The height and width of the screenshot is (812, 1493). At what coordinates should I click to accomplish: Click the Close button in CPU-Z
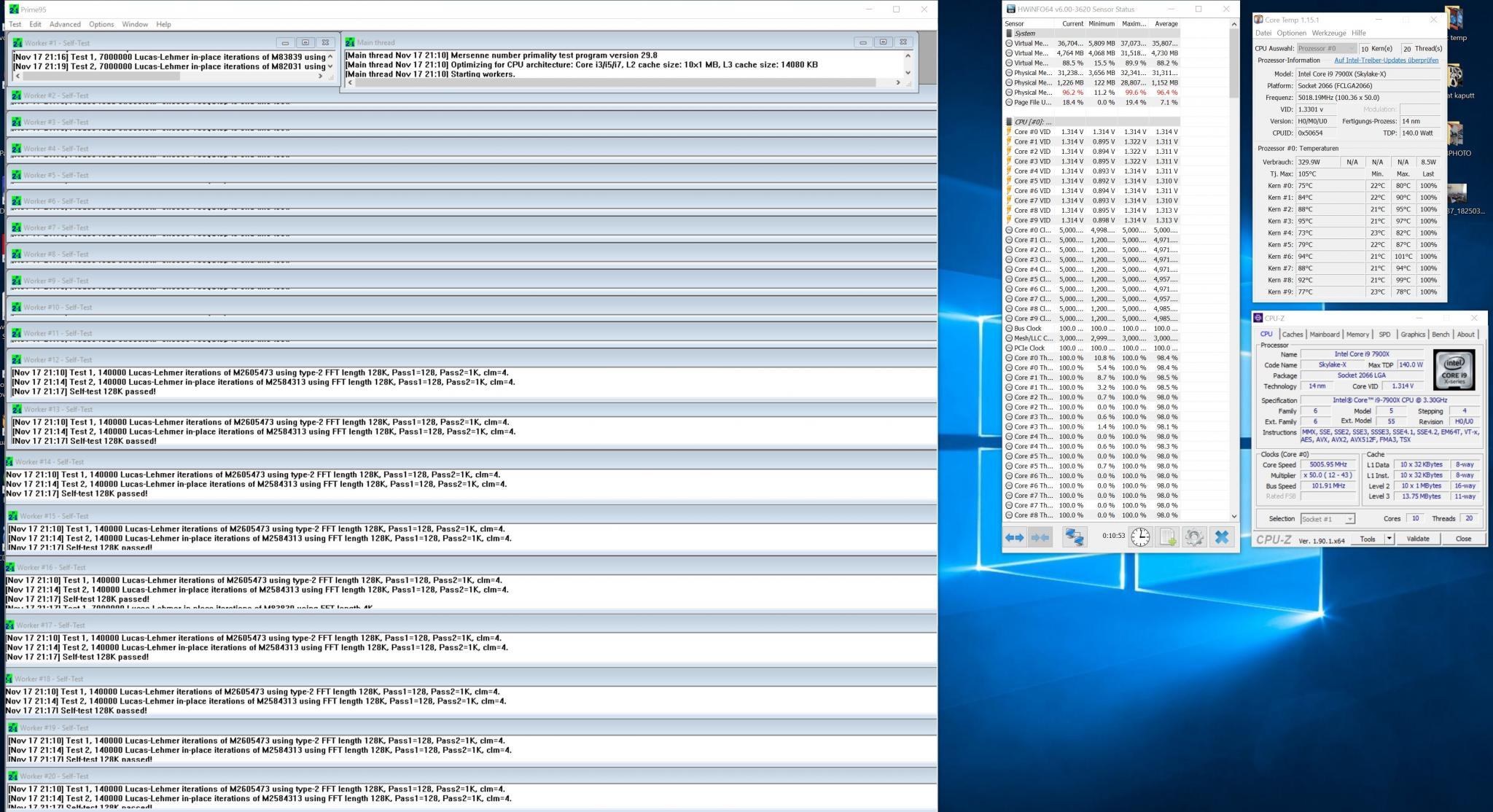point(1463,539)
